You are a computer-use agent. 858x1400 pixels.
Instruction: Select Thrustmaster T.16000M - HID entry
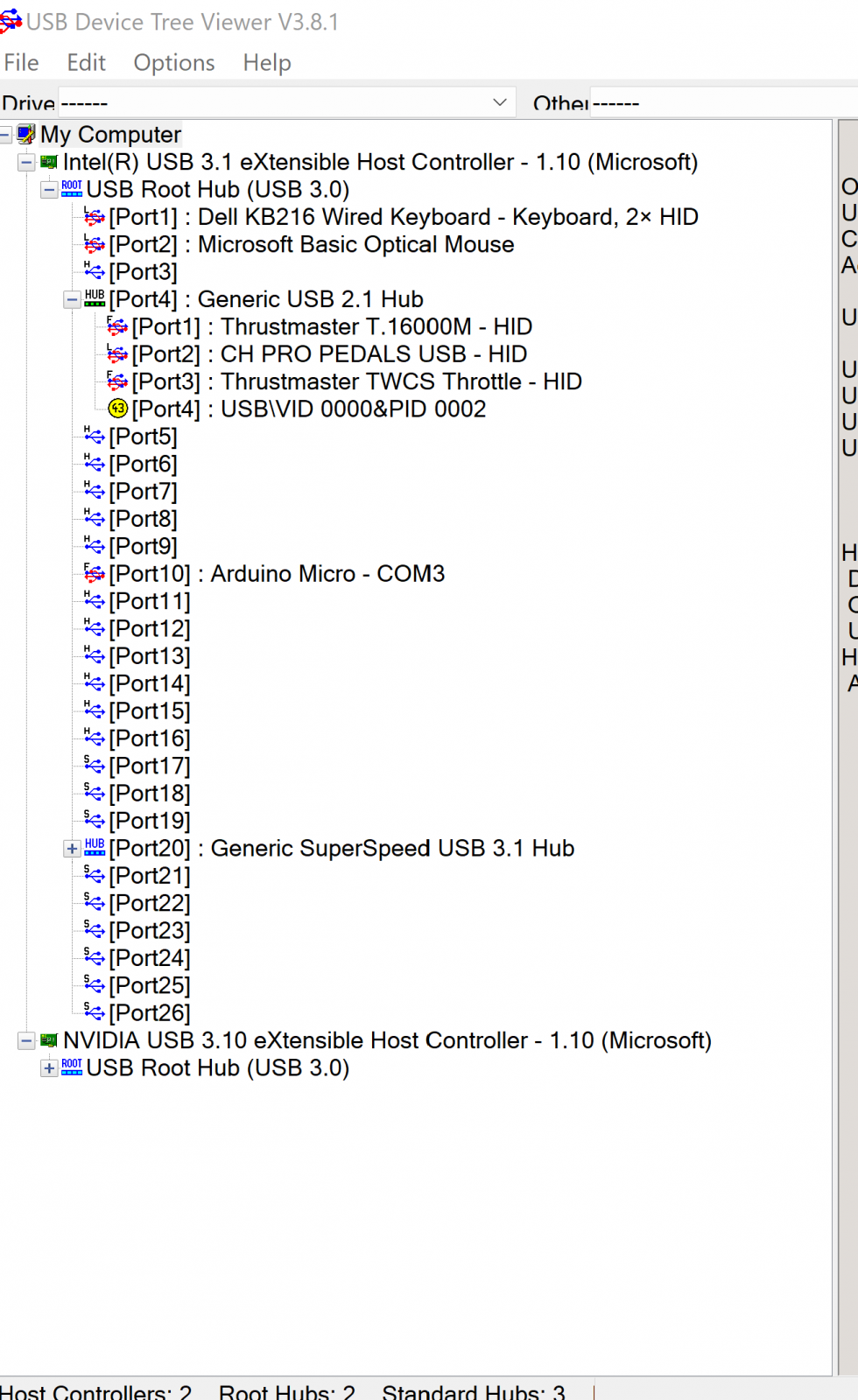(332, 326)
